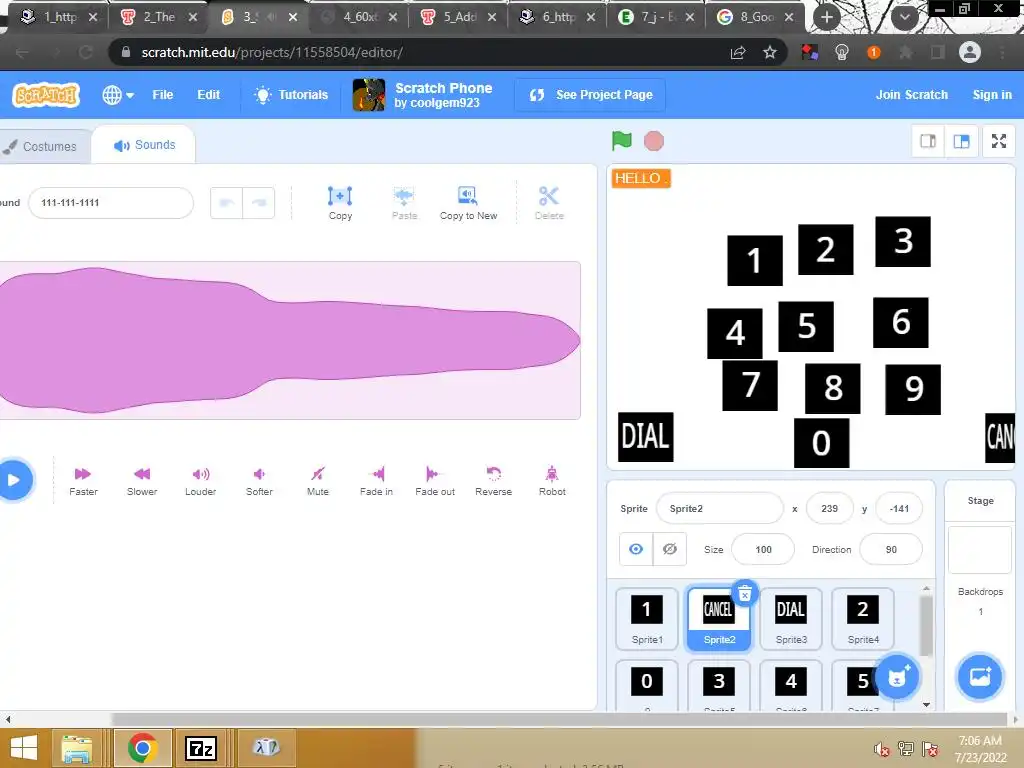Click the sound waveform display
The image size is (1024, 768).
coord(290,340)
